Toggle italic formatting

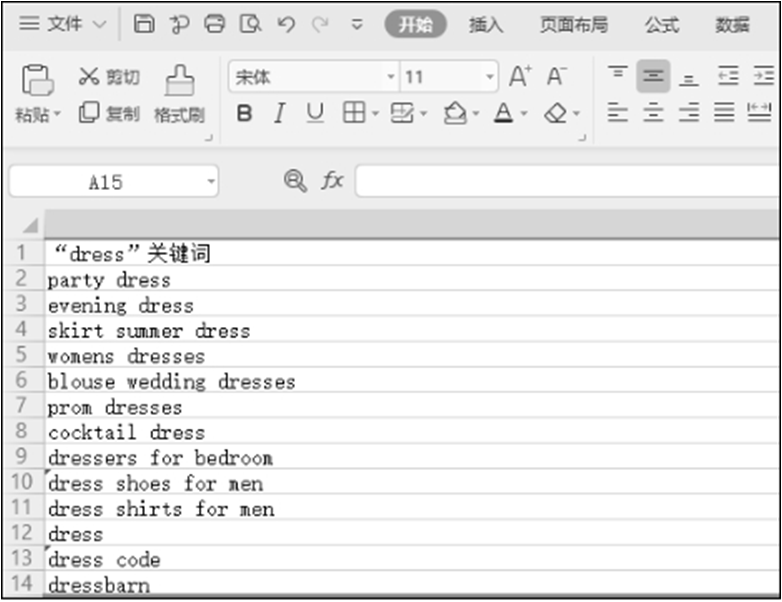click(279, 113)
